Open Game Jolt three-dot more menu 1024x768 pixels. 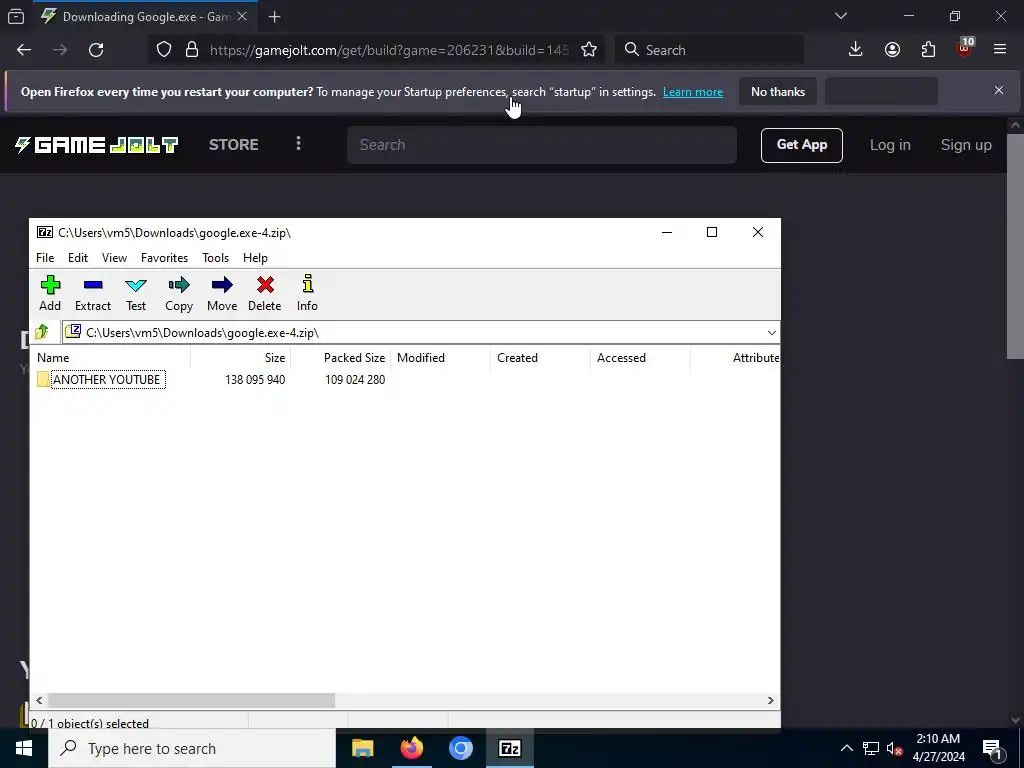298,143
